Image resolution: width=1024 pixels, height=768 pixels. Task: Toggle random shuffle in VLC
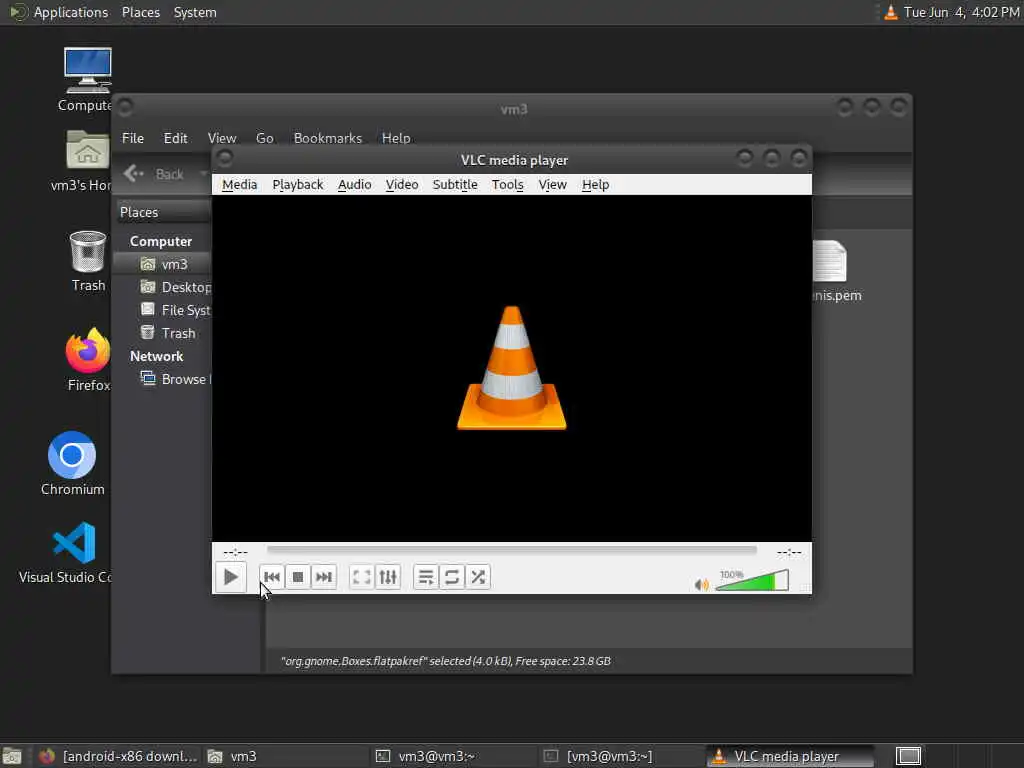(478, 577)
